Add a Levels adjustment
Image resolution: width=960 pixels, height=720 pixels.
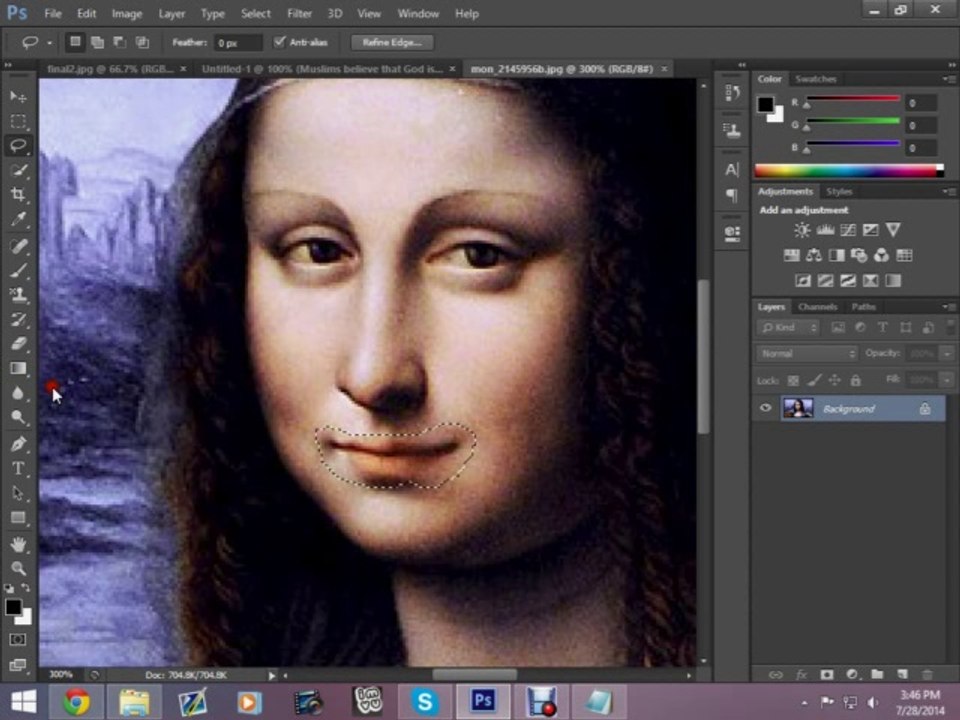click(x=825, y=230)
